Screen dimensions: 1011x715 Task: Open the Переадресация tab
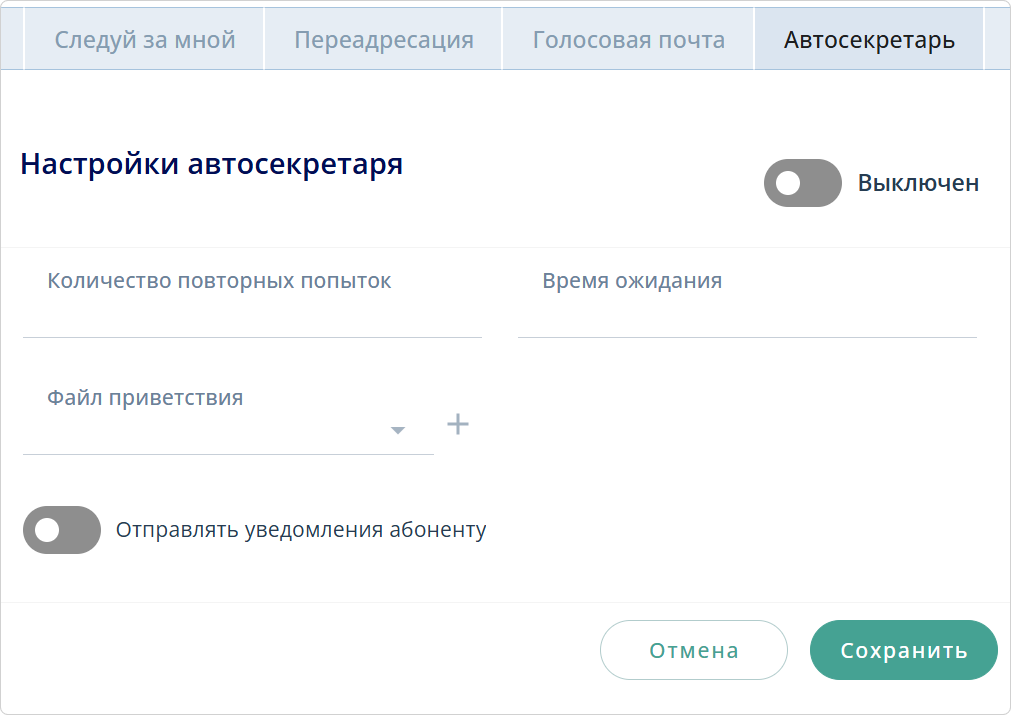[381, 40]
